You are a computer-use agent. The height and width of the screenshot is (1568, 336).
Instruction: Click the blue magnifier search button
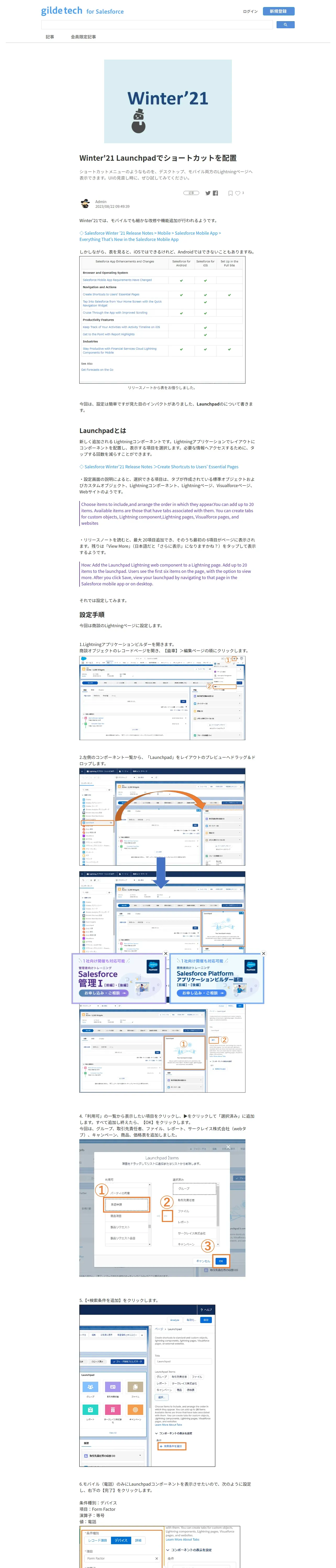[x=285, y=25]
